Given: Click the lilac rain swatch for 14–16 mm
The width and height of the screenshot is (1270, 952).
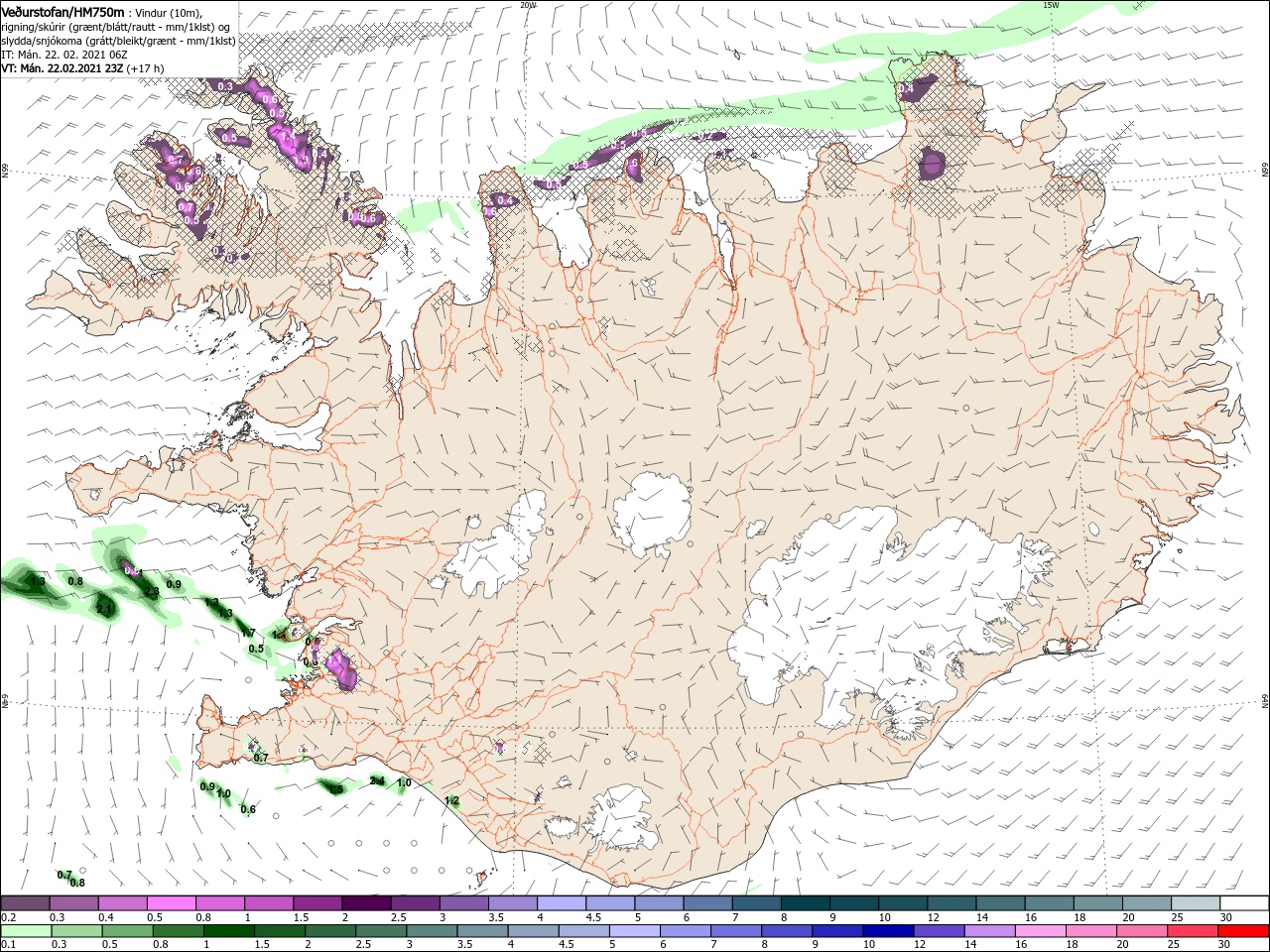Looking at the screenshot, I should point(988,931).
